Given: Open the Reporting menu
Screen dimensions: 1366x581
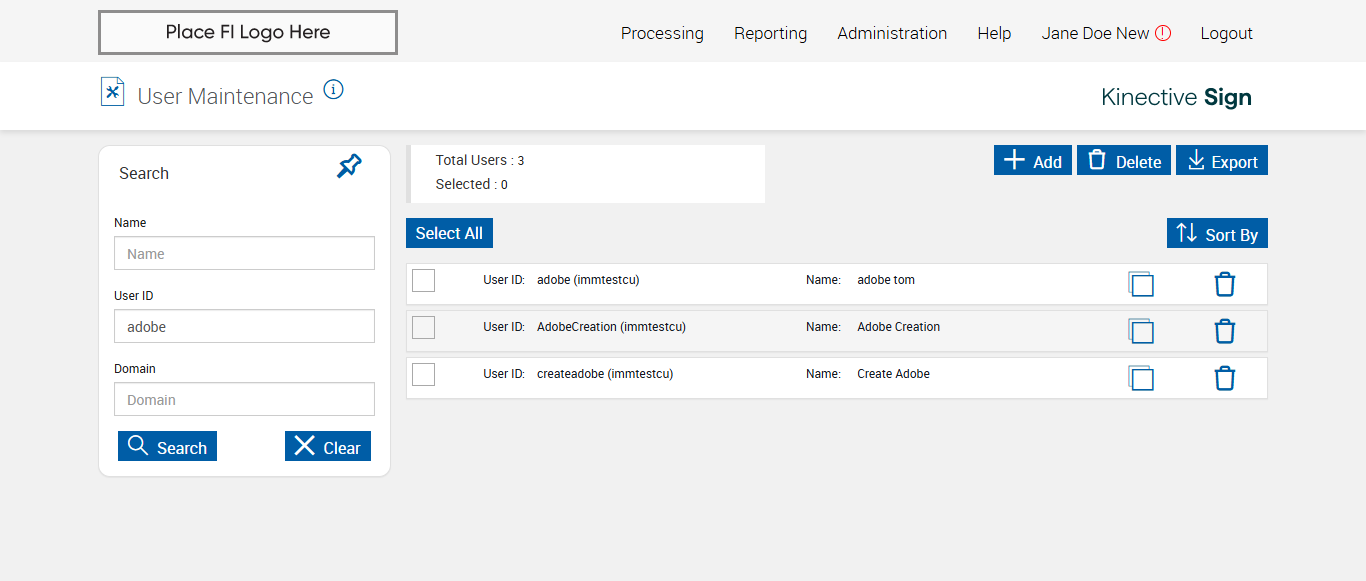Looking at the screenshot, I should coord(770,33).
